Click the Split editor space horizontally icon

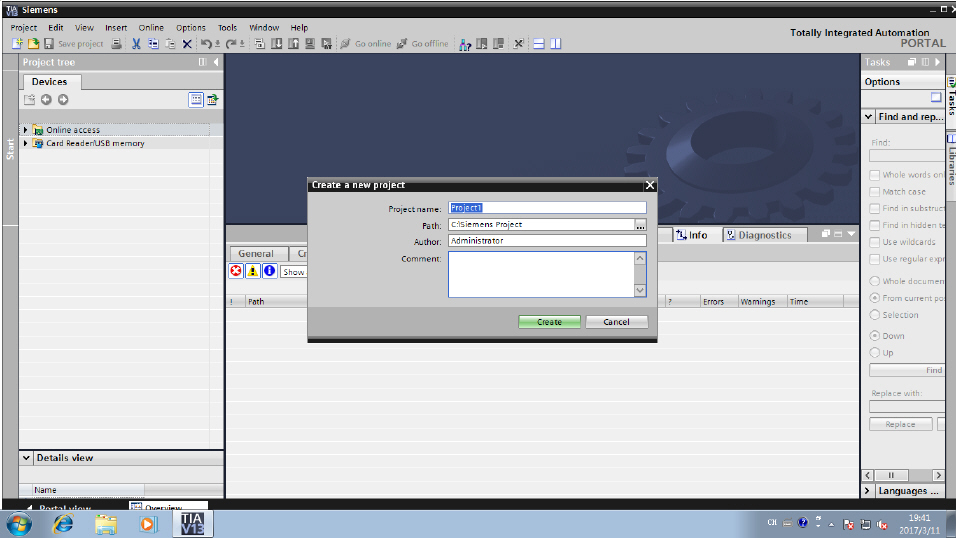coord(539,44)
